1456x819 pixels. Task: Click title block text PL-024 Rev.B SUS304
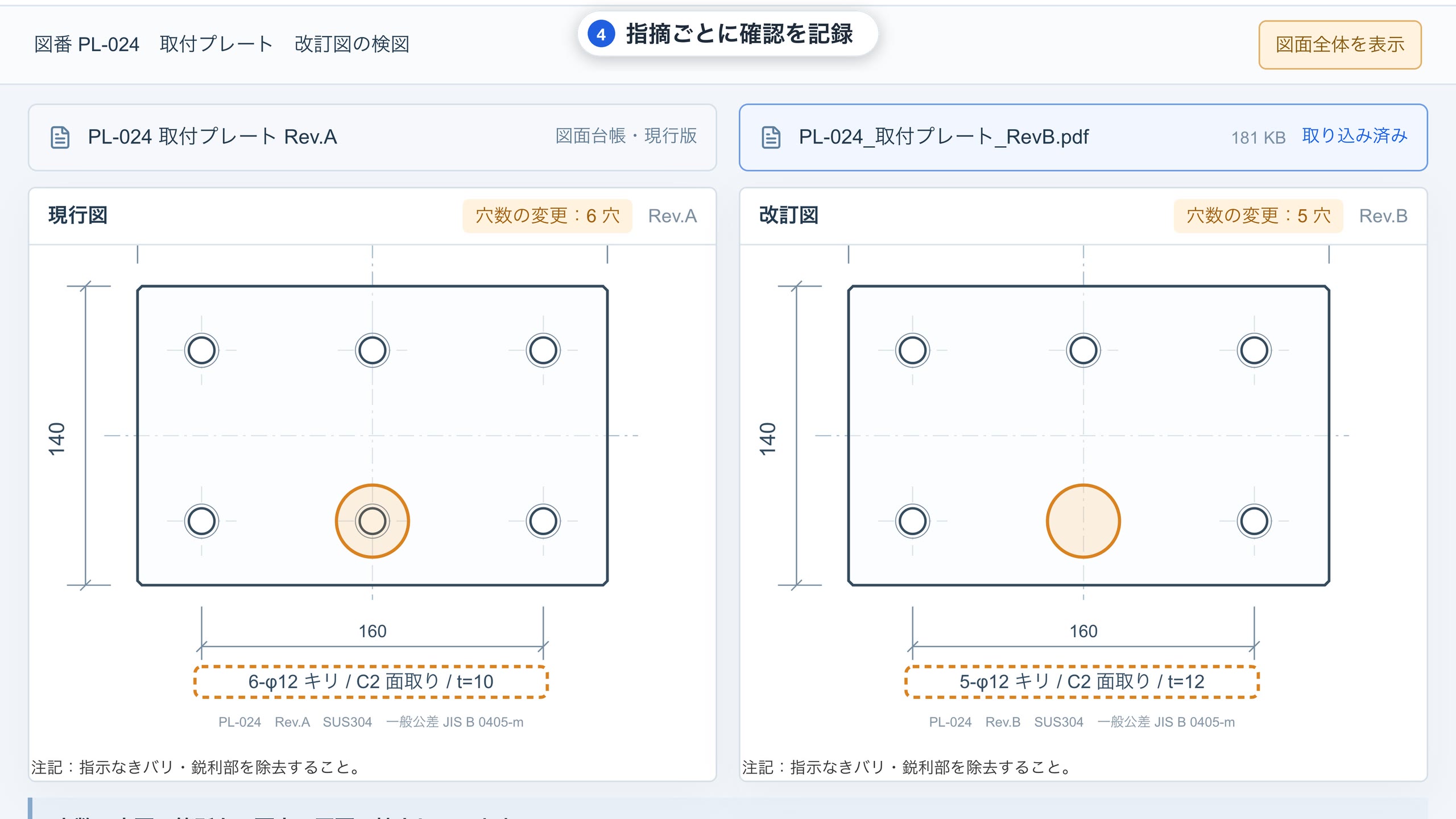(1082, 722)
